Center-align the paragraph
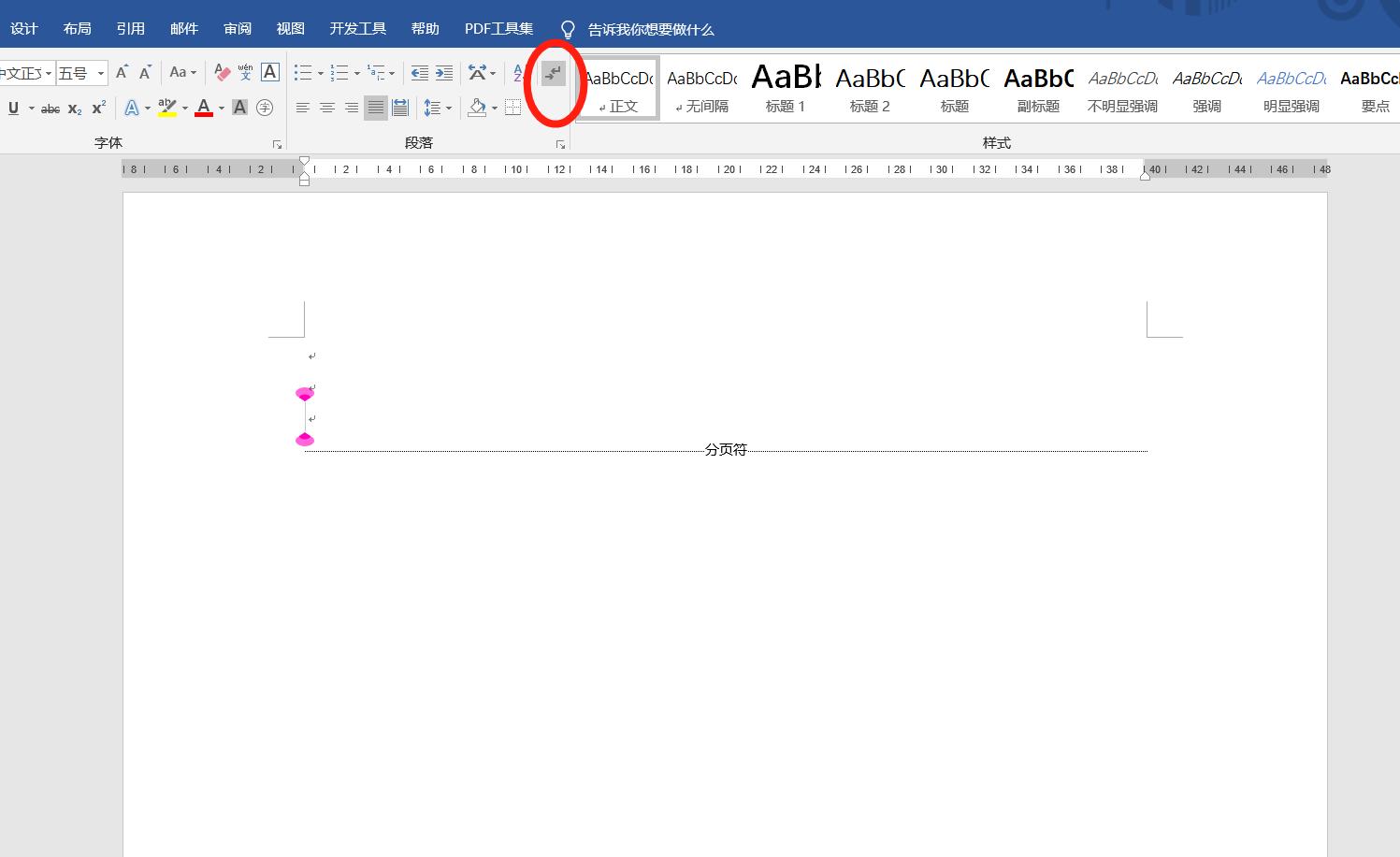 point(327,109)
